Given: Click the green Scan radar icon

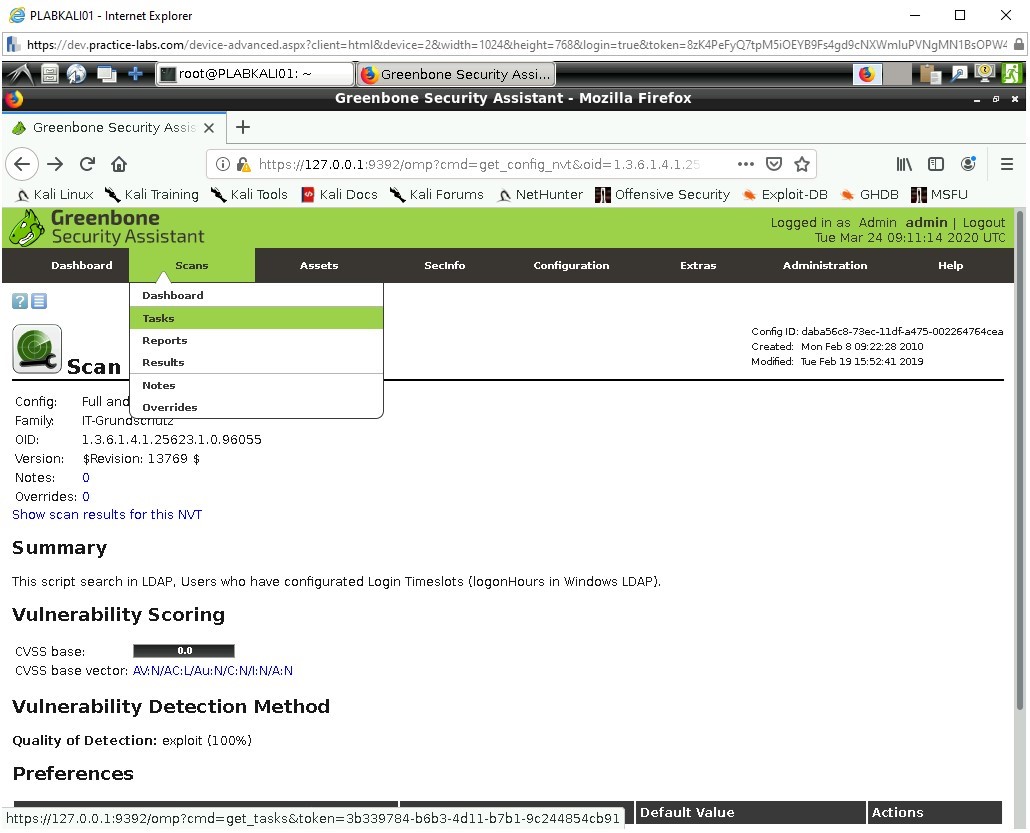Looking at the screenshot, I should [x=36, y=348].
